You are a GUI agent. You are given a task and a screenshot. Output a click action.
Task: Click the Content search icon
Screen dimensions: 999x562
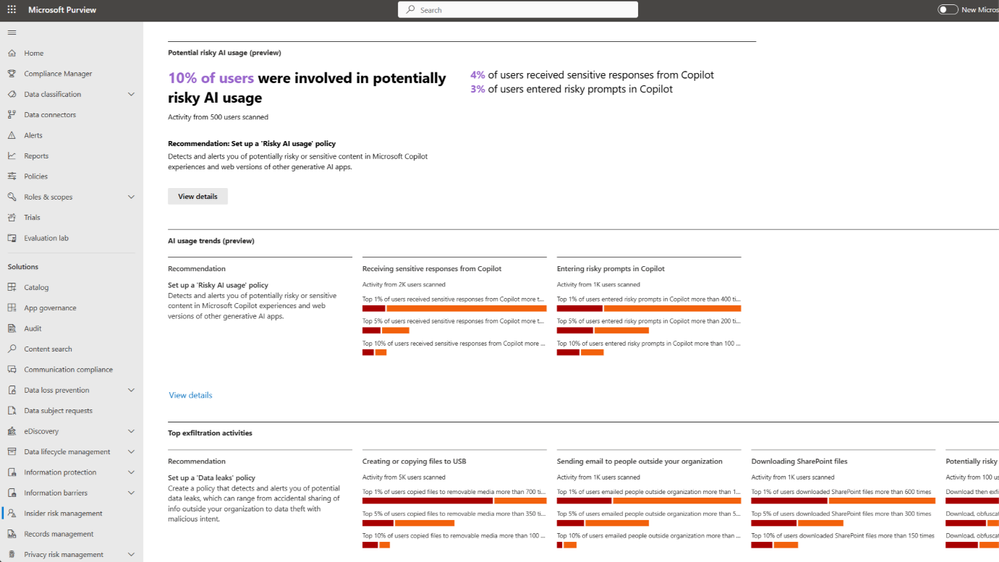(x=12, y=349)
